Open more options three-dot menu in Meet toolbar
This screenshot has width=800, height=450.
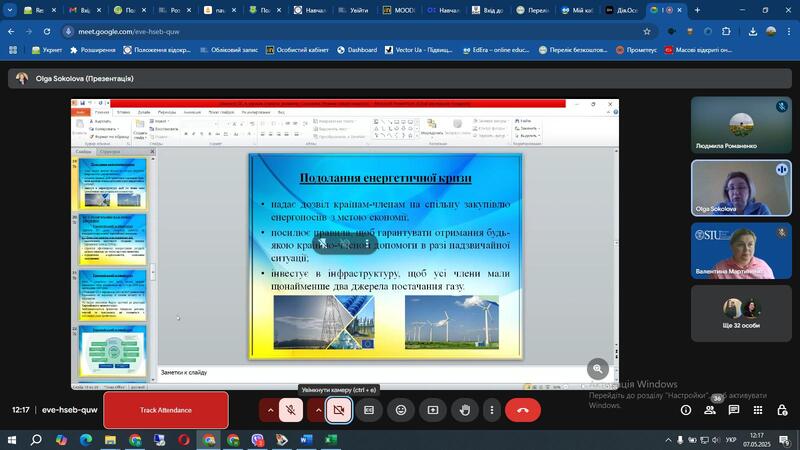click(492, 410)
